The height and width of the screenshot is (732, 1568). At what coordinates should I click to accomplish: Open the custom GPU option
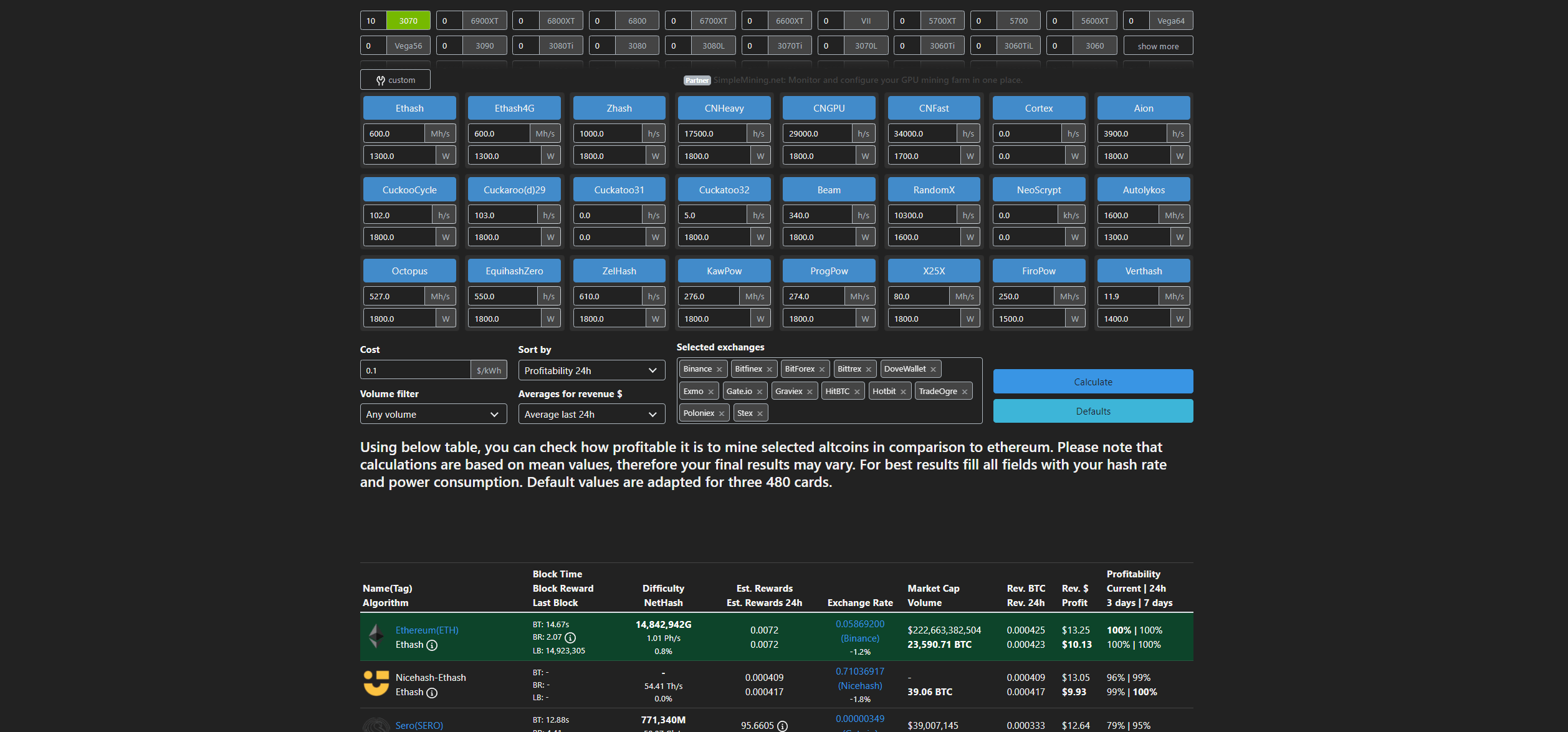click(x=395, y=80)
